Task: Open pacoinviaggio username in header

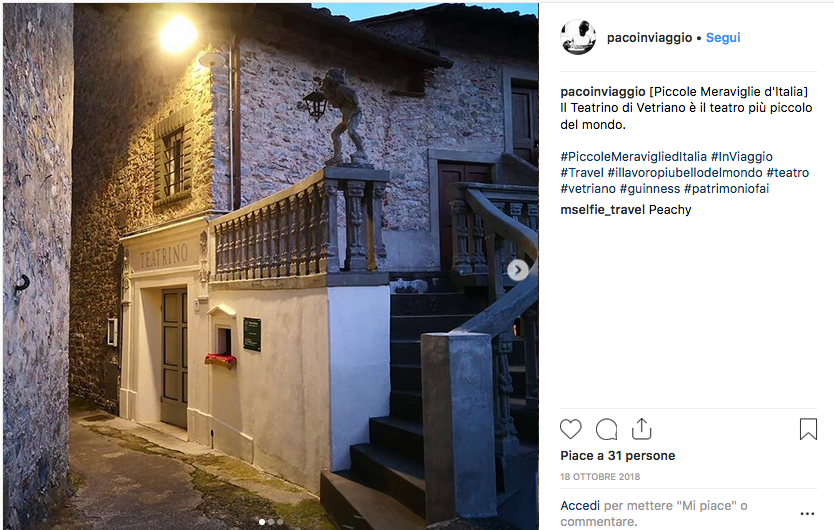Action: point(649,38)
